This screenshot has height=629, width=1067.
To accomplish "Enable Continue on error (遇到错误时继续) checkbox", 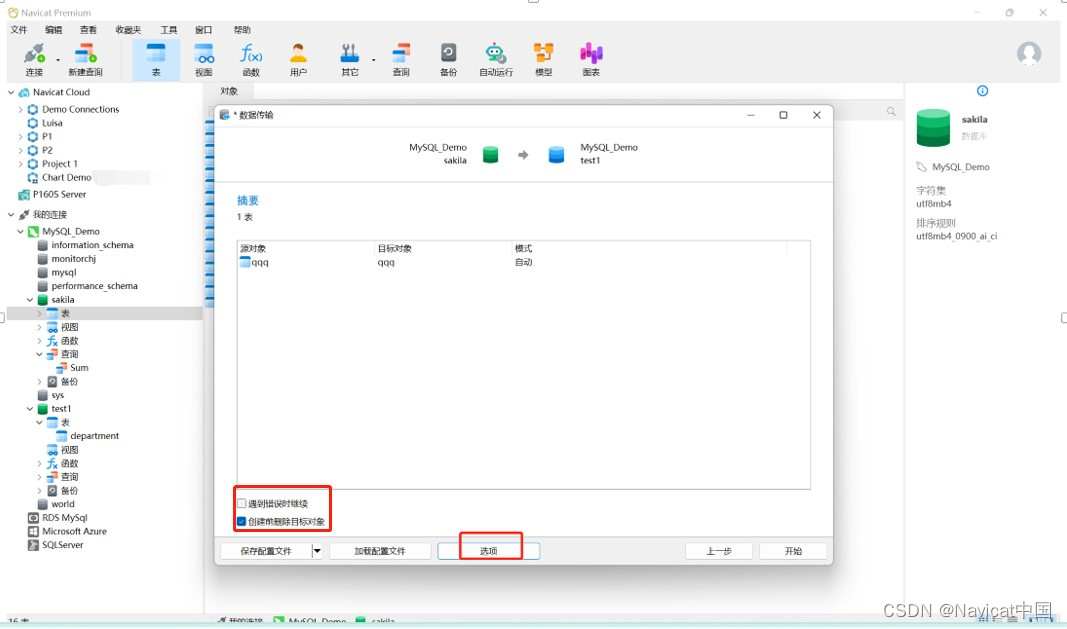I will click(242, 503).
